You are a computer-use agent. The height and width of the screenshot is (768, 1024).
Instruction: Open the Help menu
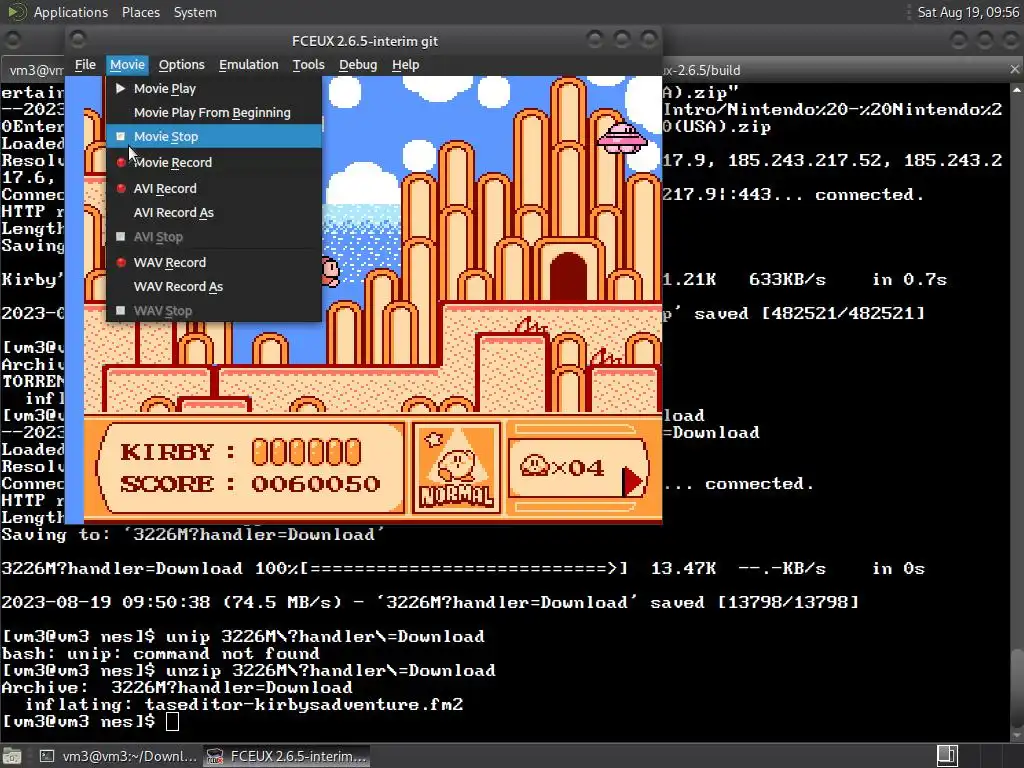click(405, 65)
